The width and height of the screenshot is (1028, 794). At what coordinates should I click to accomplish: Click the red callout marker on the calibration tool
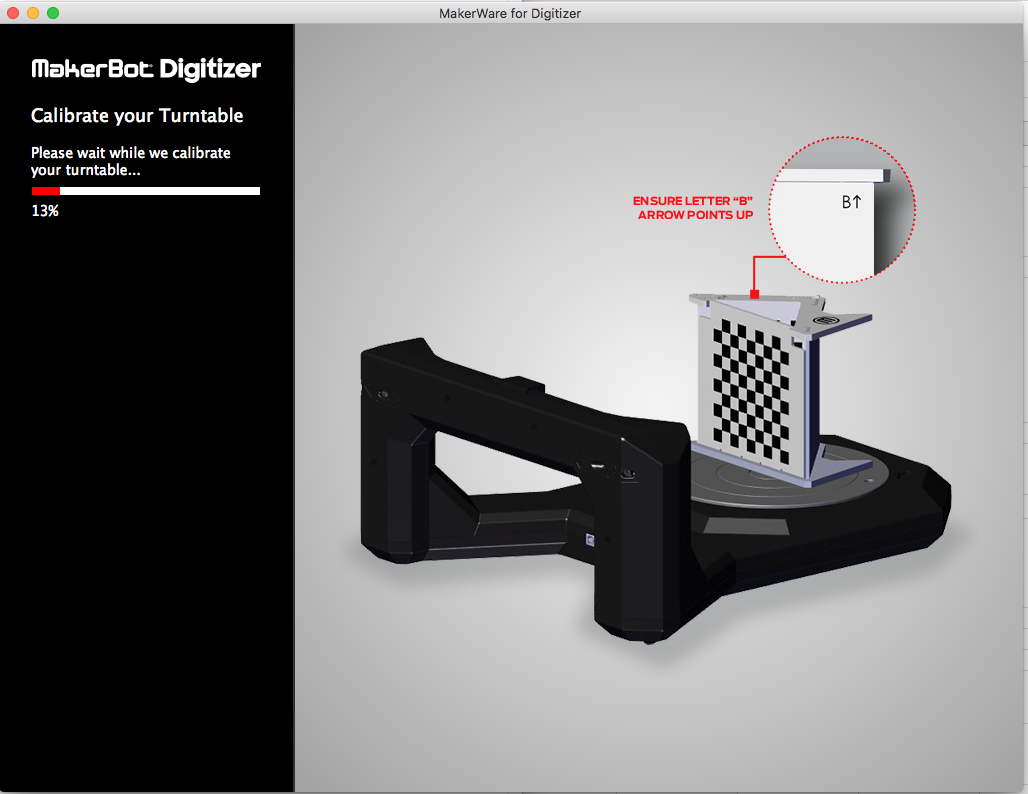755,294
